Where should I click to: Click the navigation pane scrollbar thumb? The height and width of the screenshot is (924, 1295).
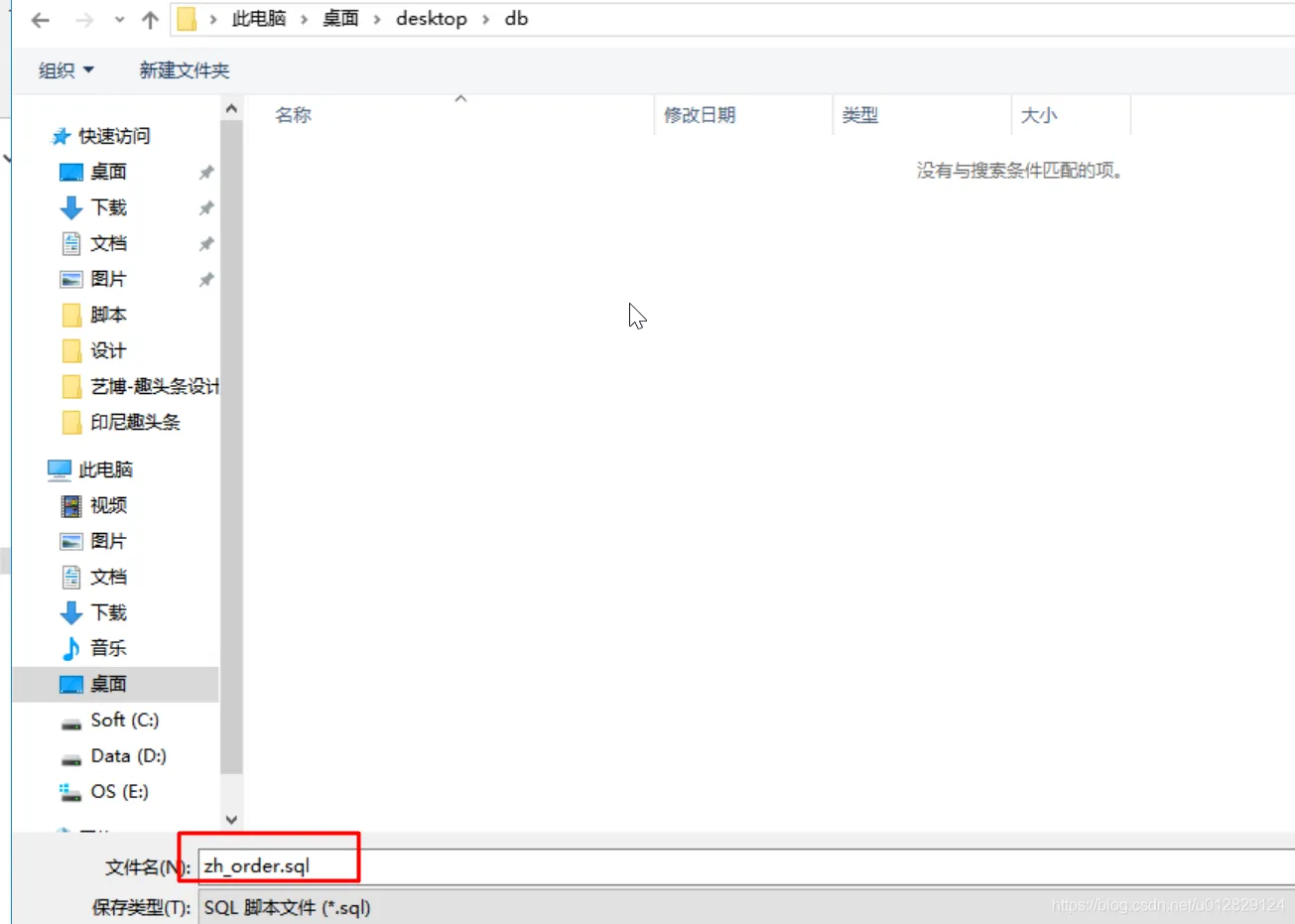(231, 447)
